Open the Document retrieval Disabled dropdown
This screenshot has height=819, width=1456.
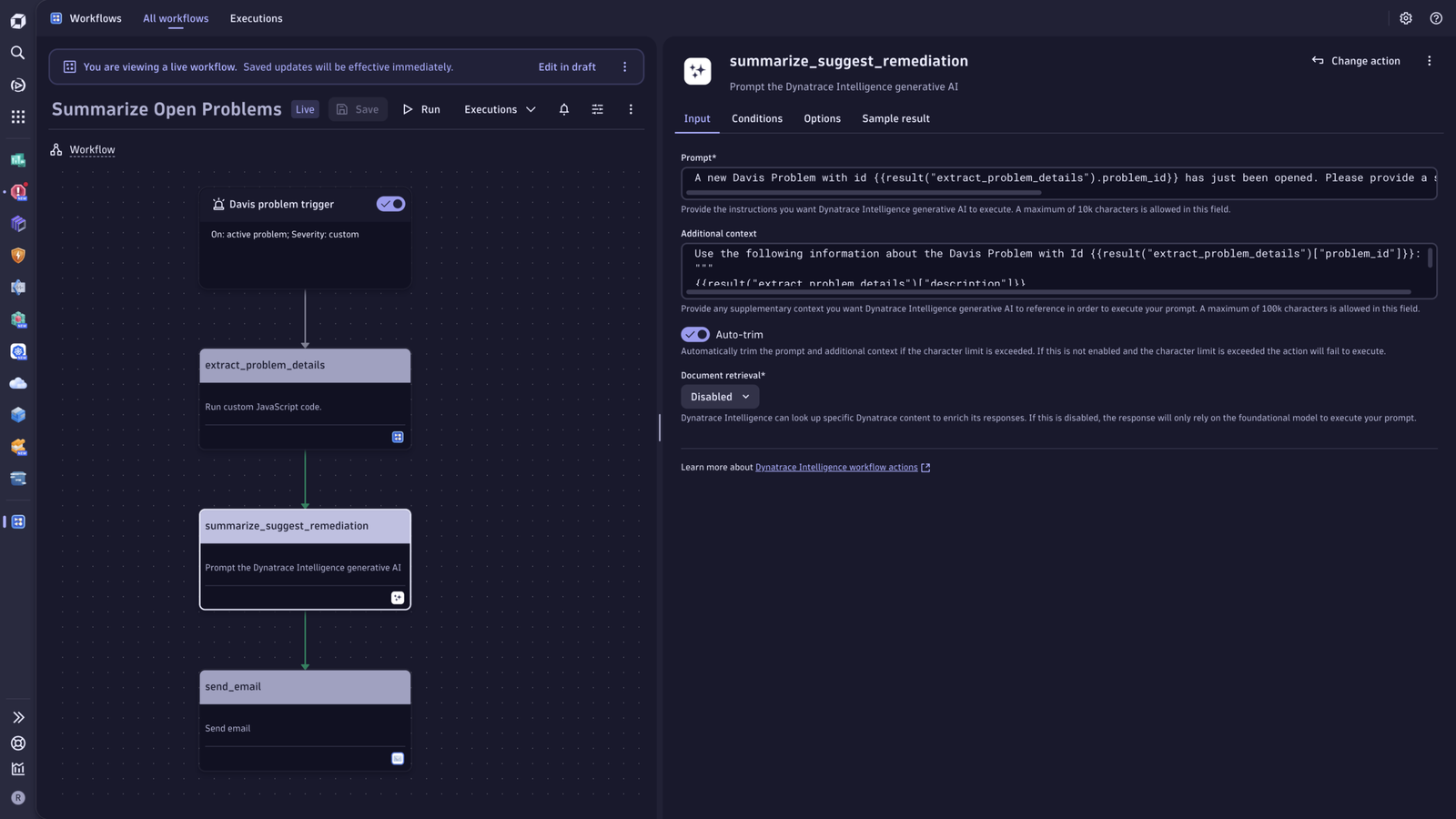click(x=720, y=397)
